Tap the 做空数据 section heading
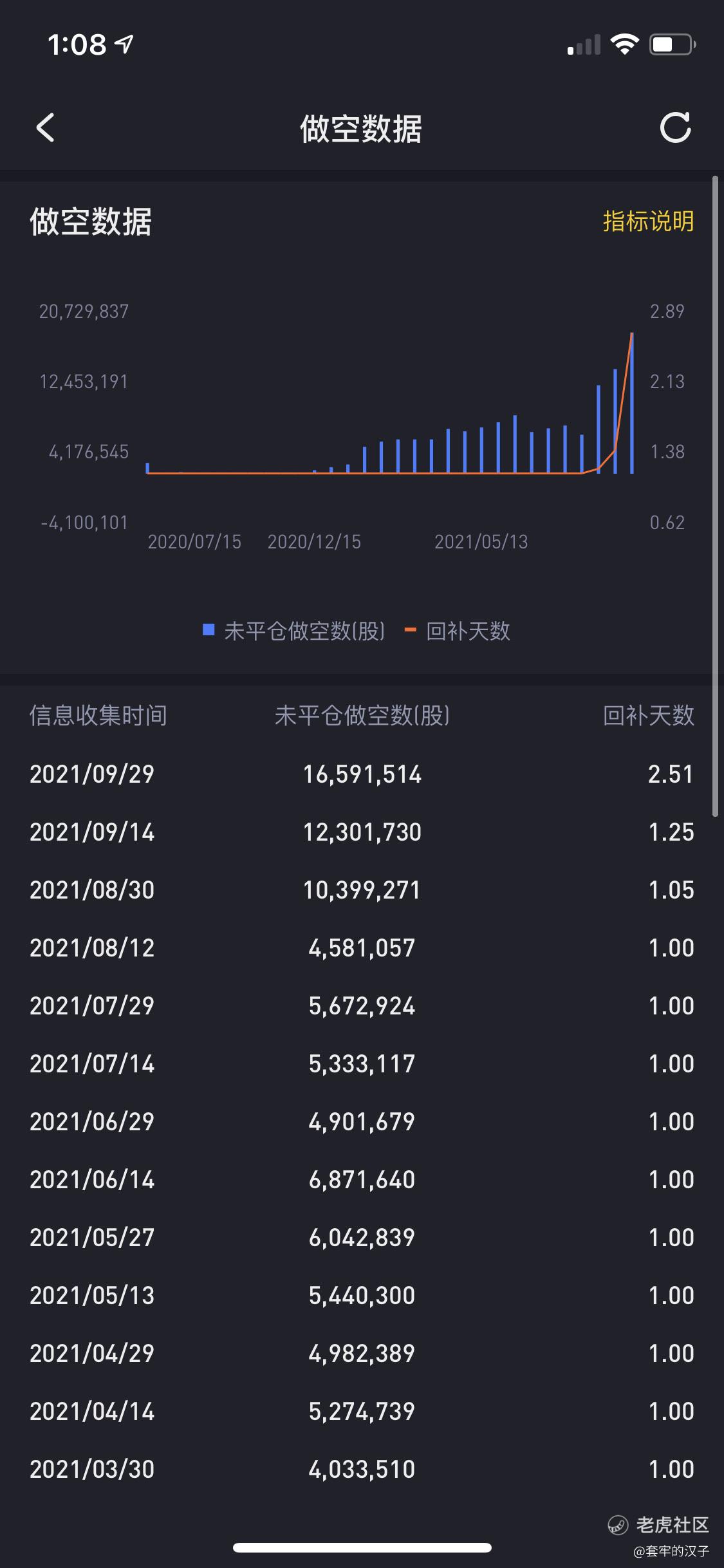The height and width of the screenshot is (1568, 724). [91, 221]
